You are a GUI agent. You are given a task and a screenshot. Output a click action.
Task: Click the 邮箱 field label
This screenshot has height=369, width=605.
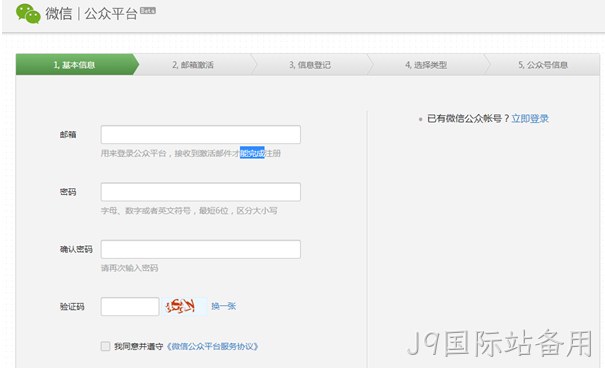point(68,134)
